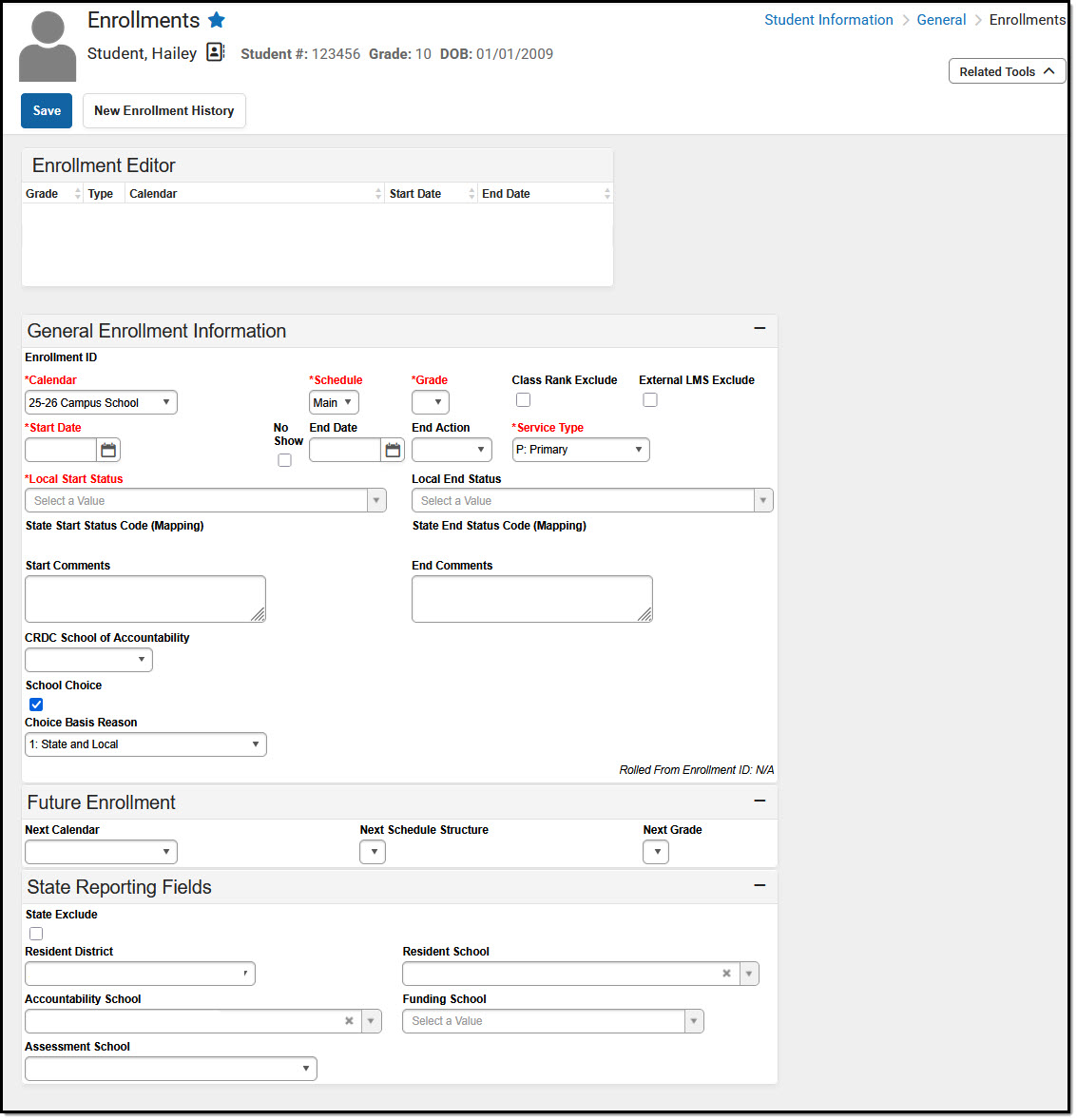Open the Start Date calendar picker
This screenshot has height=1120, width=1077.
[108, 451]
